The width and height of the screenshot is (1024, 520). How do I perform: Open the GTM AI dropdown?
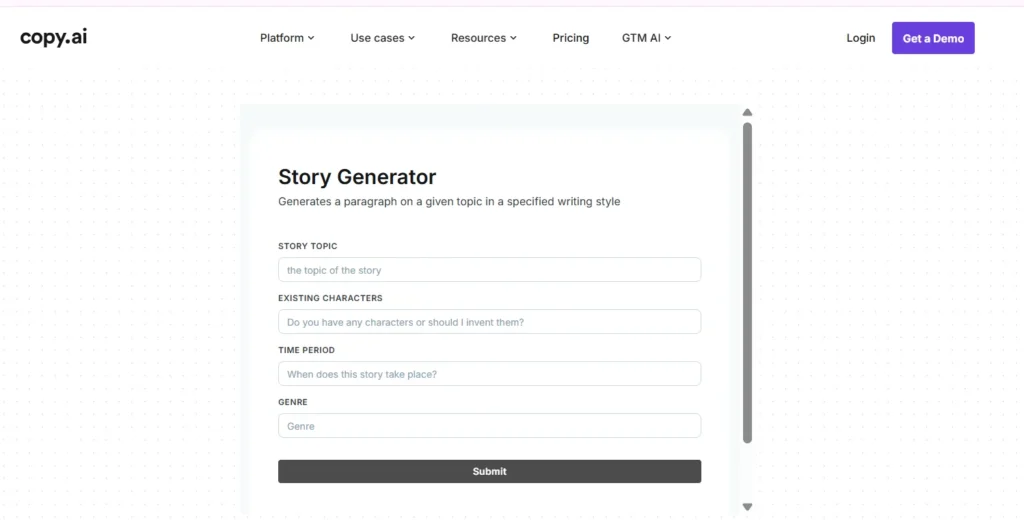pyautogui.click(x=646, y=38)
